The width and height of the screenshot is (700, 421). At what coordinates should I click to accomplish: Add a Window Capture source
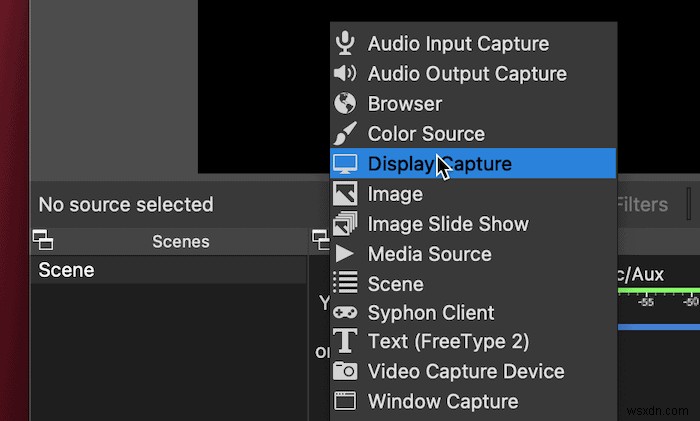(x=443, y=402)
